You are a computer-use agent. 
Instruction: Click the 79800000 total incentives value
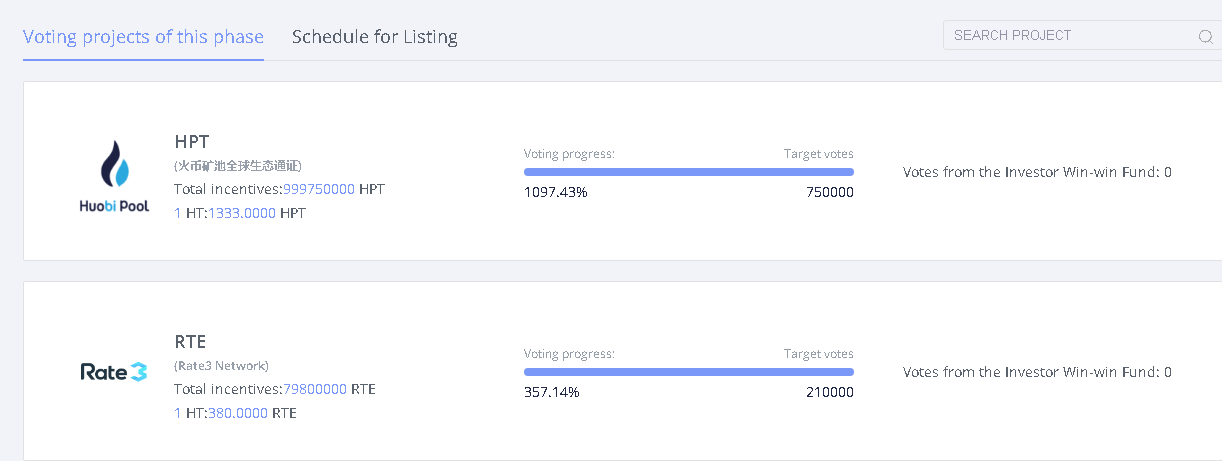[315, 389]
